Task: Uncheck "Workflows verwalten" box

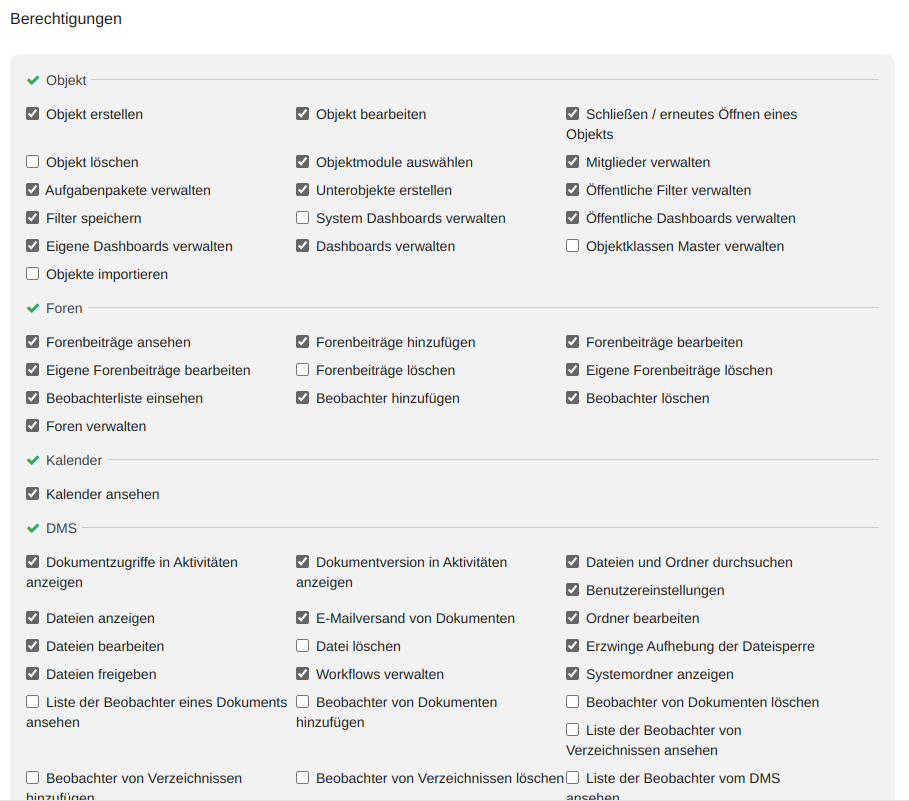Action: (x=303, y=674)
